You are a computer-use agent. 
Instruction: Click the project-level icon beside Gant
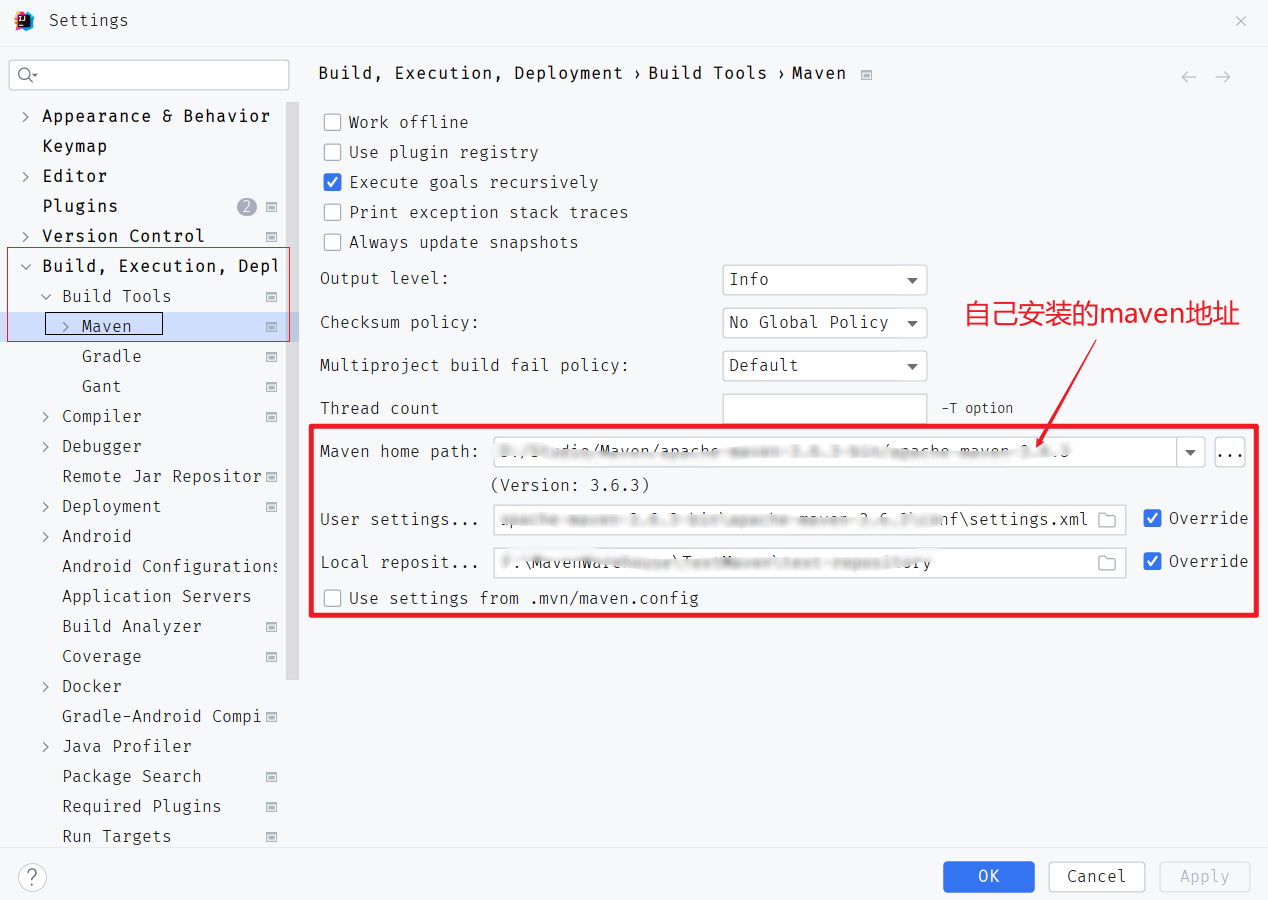point(271,387)
